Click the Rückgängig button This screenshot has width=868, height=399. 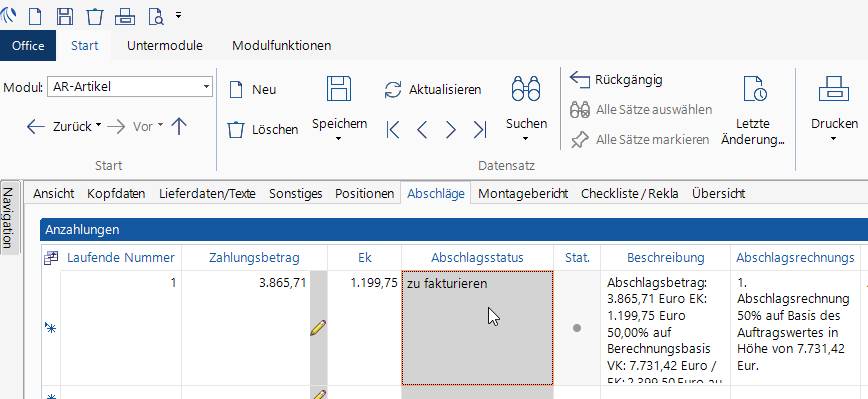tap(616, 80)
